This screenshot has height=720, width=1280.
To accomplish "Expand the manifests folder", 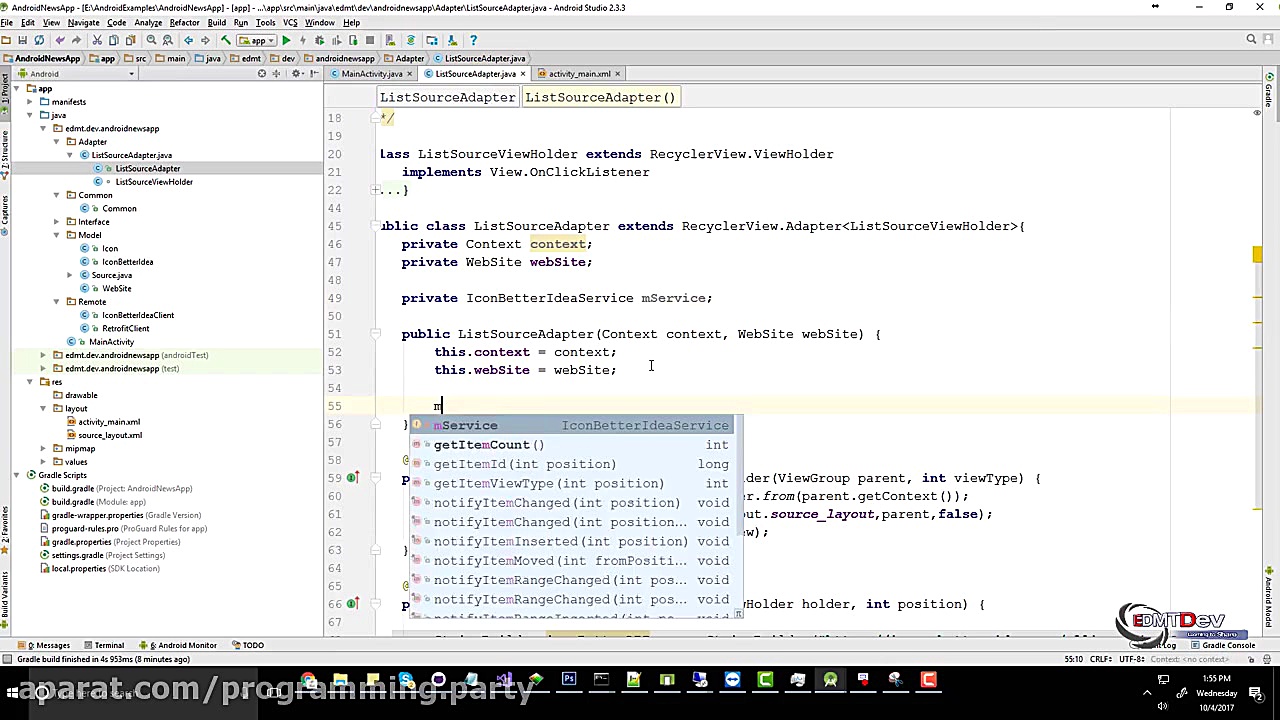I will tap(30, 102).
